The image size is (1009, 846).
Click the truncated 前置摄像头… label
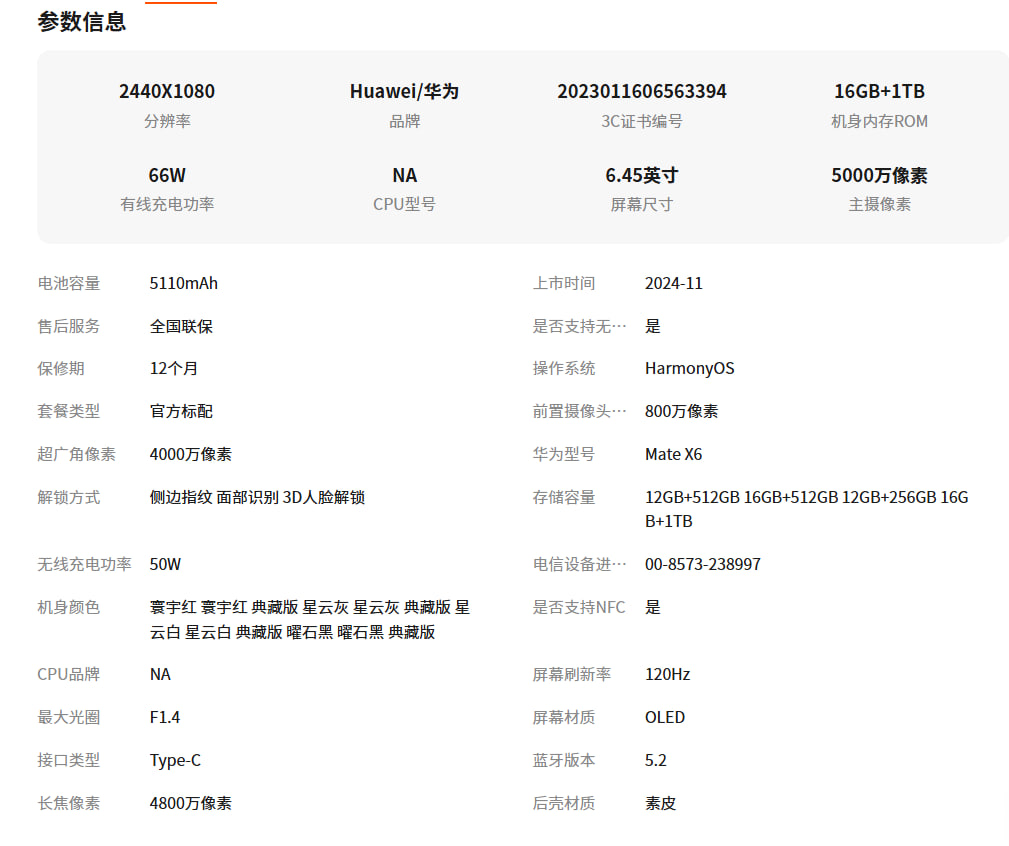tap(579, 411)
